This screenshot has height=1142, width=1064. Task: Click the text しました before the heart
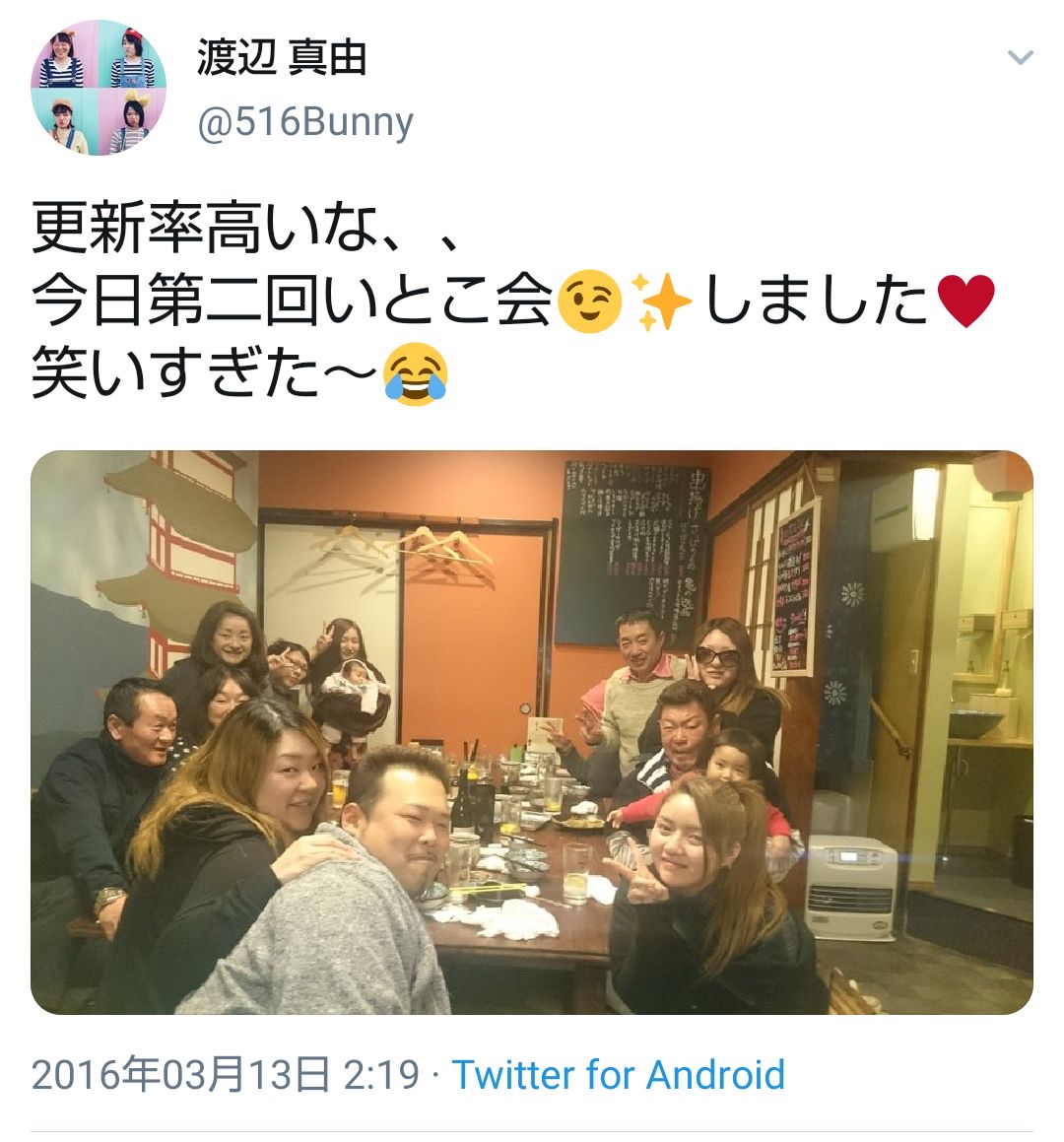pos(816,301)
